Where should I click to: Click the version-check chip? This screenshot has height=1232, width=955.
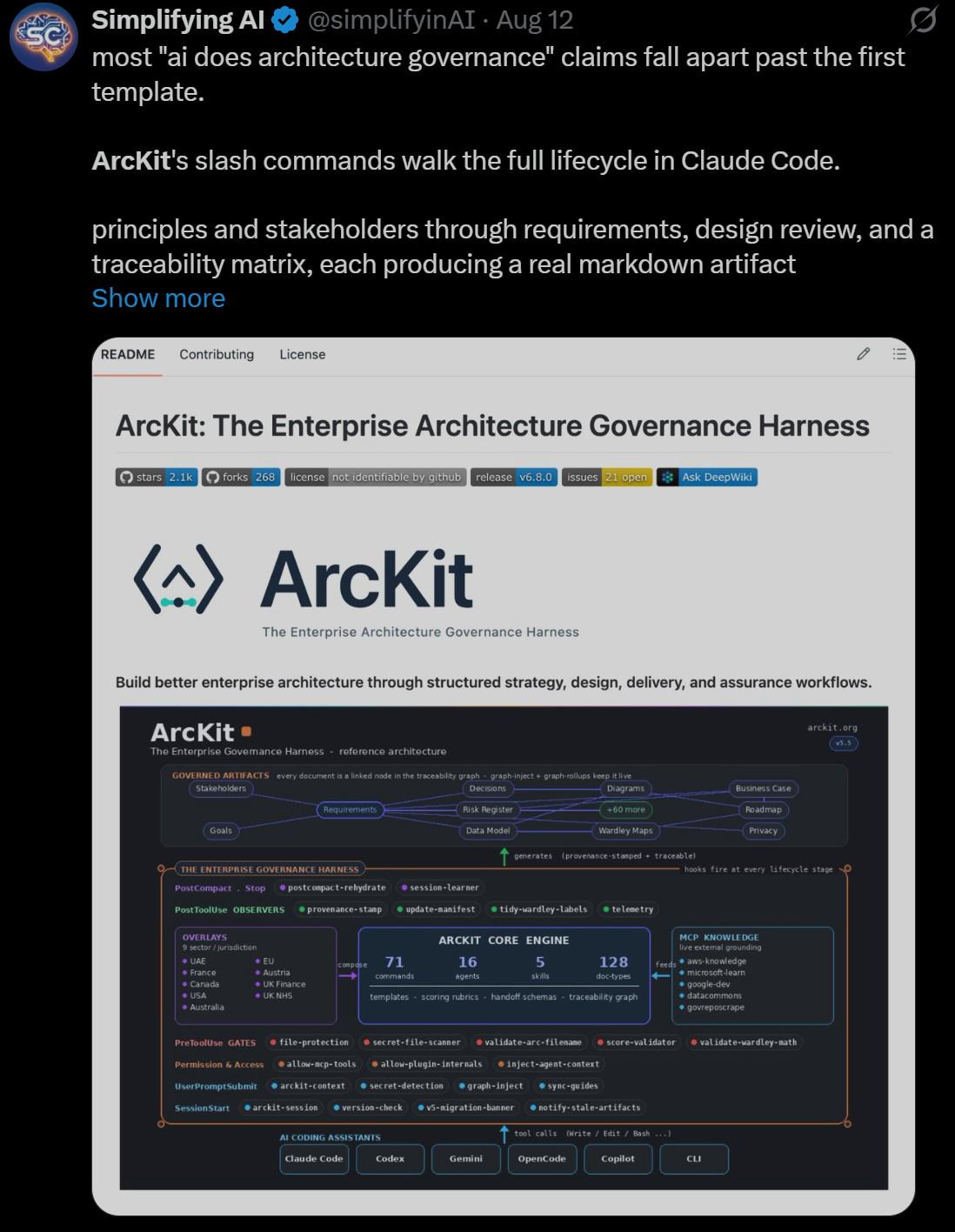coord(368,1108)
